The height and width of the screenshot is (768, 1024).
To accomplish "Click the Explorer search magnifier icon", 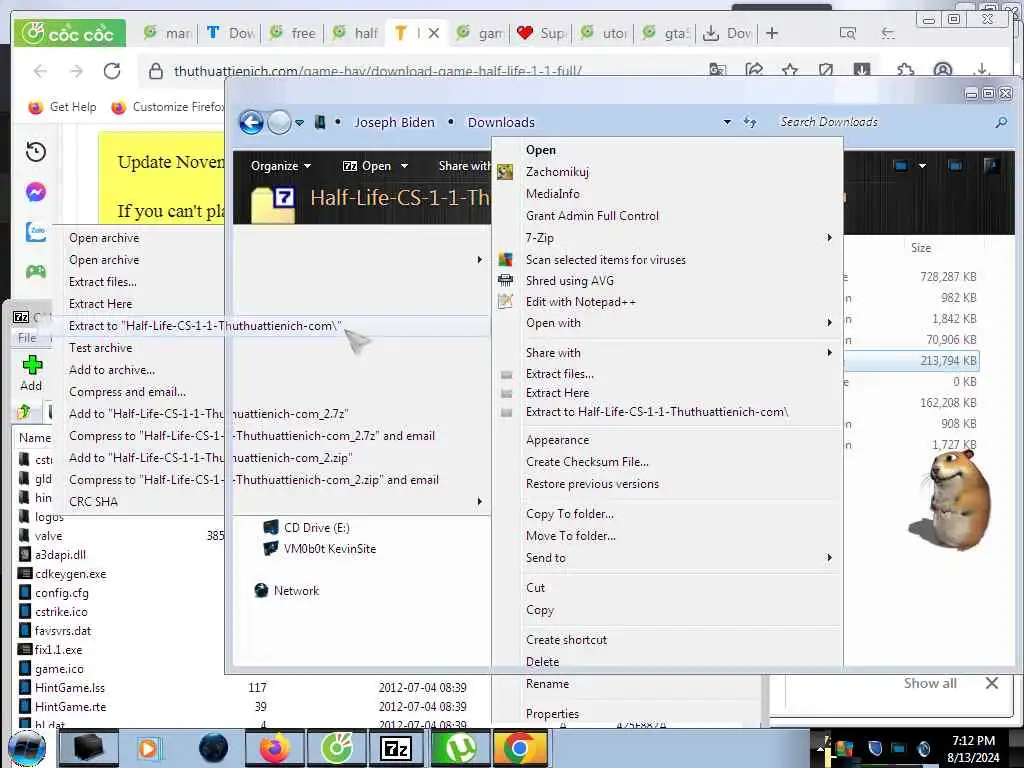I will point(1000,122).
